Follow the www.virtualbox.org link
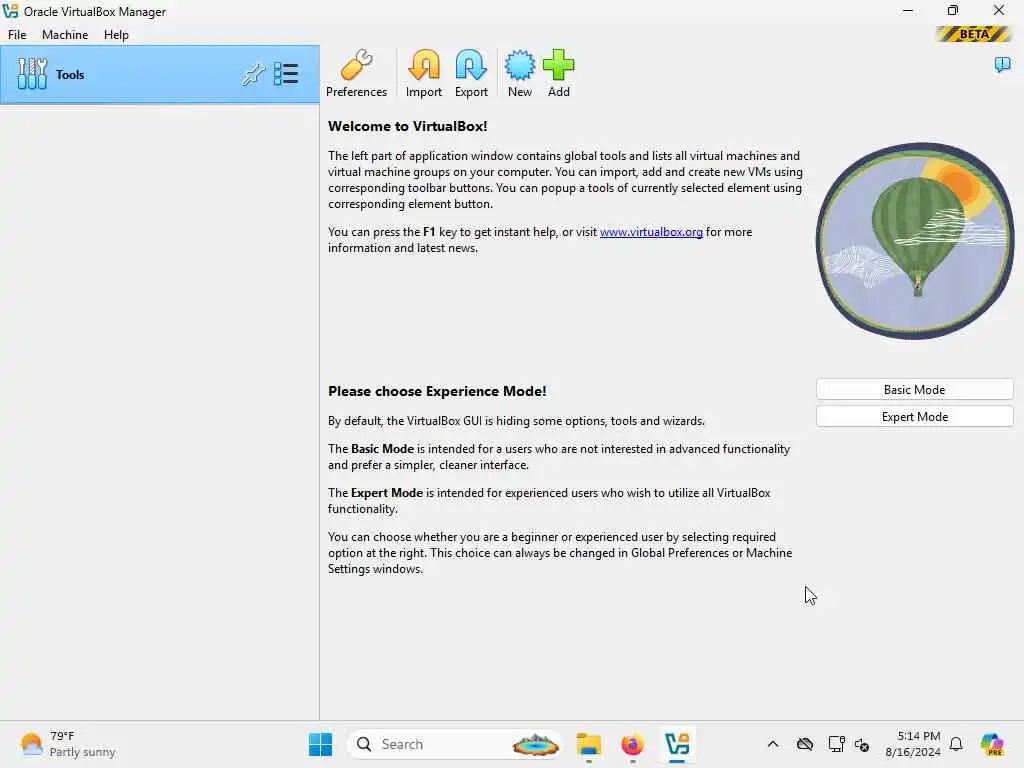Image resolution: width=1024 pixels, height=768 pixels. tap(651, 232)
